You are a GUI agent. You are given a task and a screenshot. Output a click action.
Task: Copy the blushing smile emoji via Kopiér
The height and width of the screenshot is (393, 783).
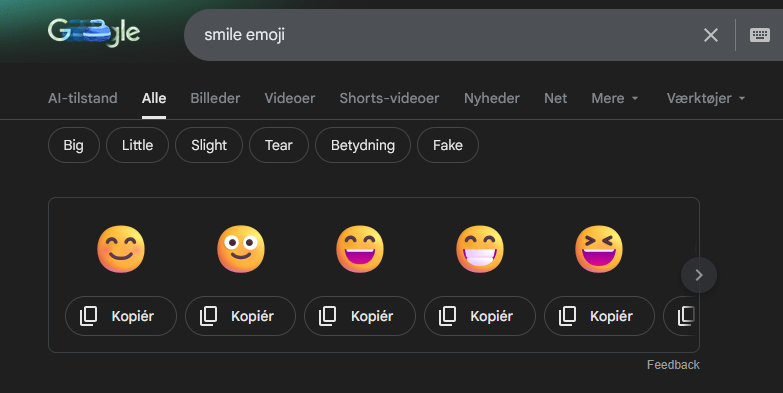point(121,316)
